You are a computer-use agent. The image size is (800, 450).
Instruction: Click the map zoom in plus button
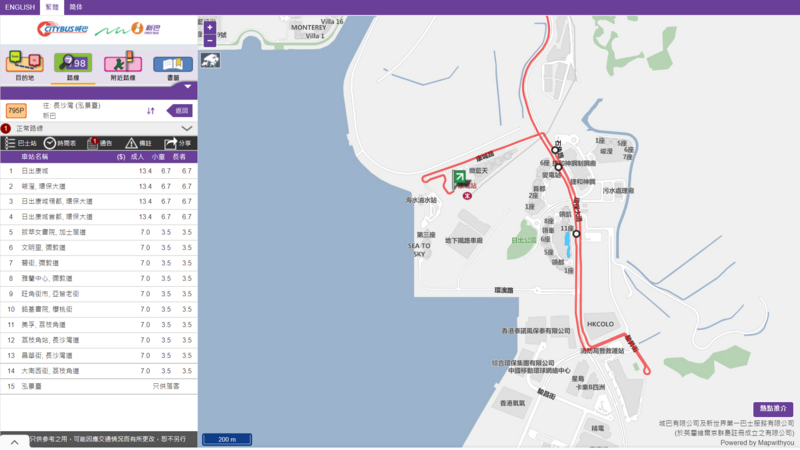209,28
